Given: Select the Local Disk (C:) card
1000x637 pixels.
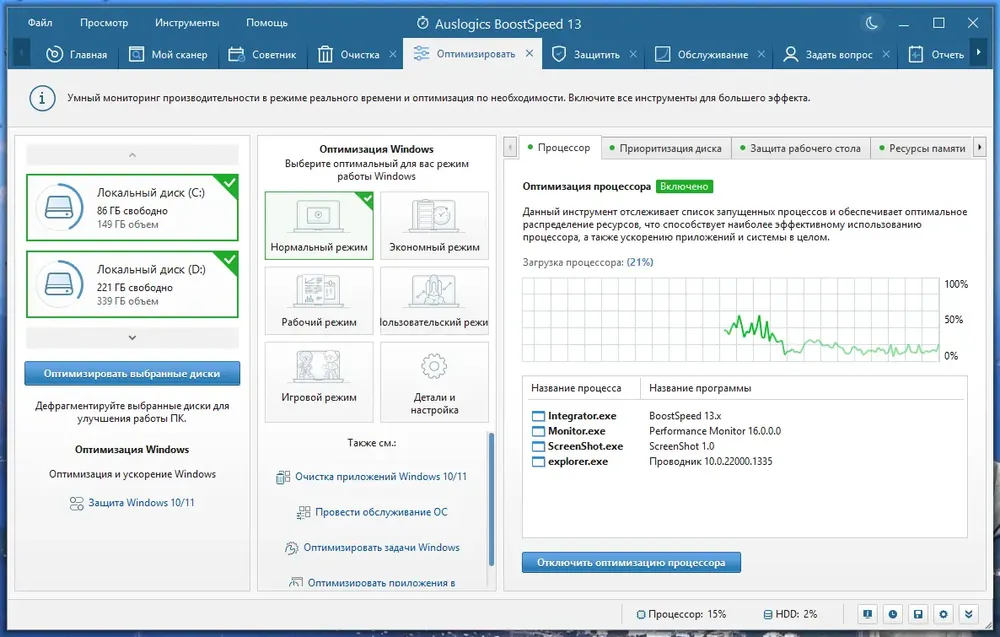Looking at the screenshot, I should 132,207.
